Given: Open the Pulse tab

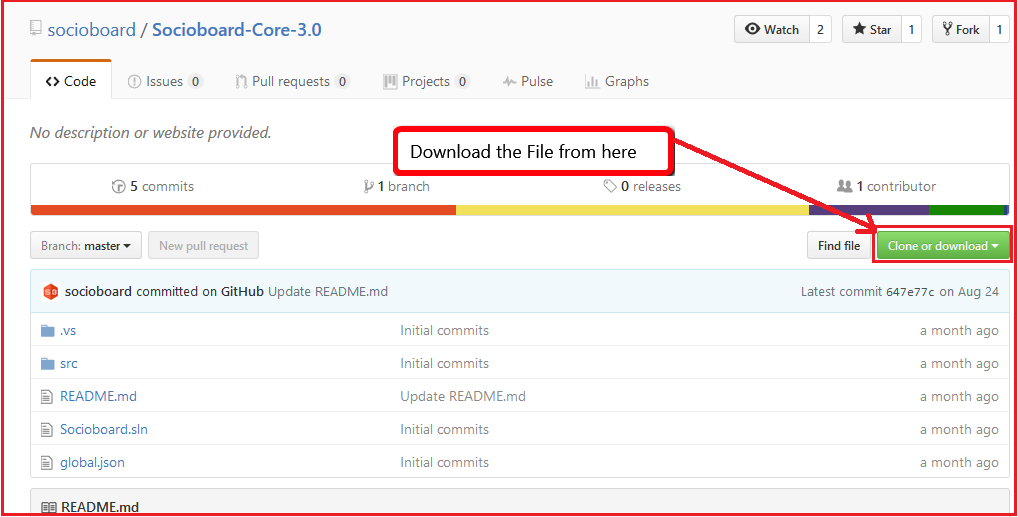Looking at the screenshot, I should point(528,81).
